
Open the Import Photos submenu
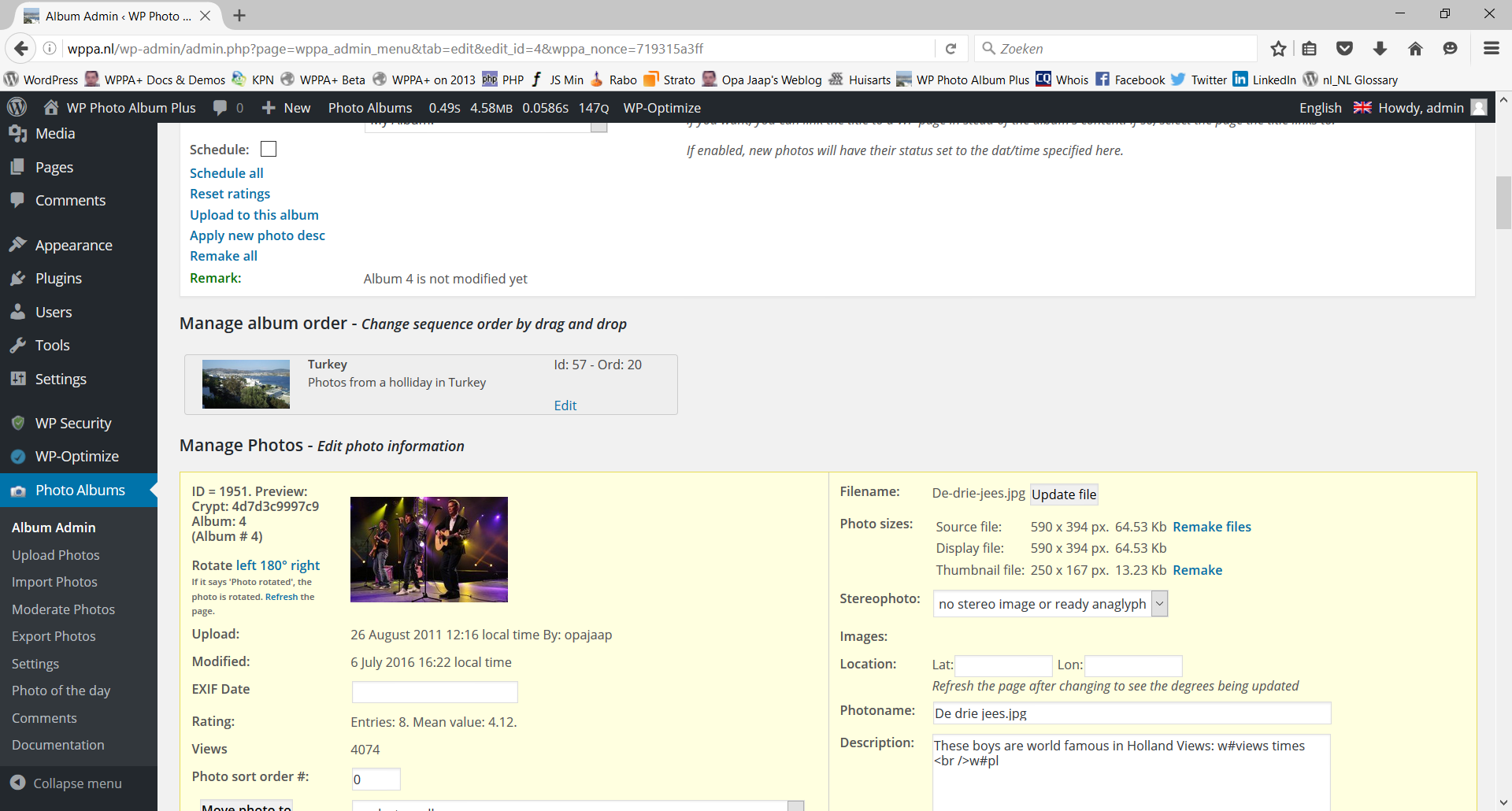click(54, 582)
